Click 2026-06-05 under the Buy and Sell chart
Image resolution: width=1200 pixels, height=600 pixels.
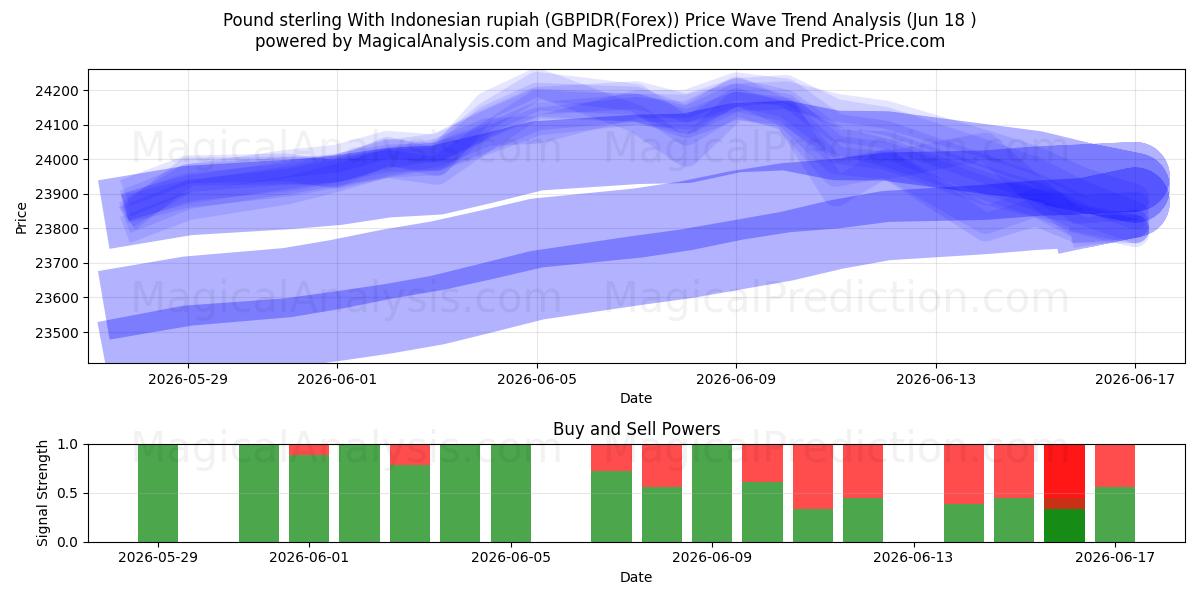pos(511,558)
